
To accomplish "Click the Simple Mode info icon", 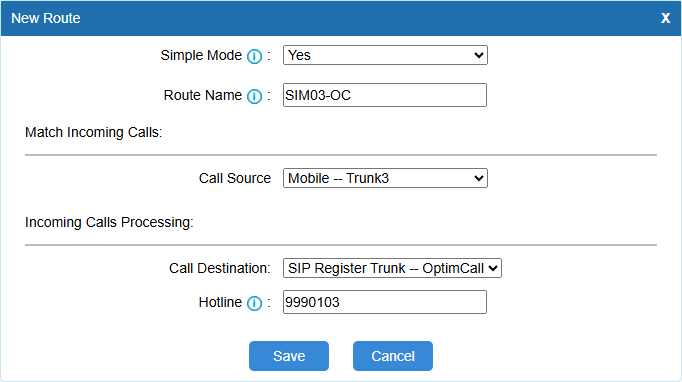I will click(254, 56).
